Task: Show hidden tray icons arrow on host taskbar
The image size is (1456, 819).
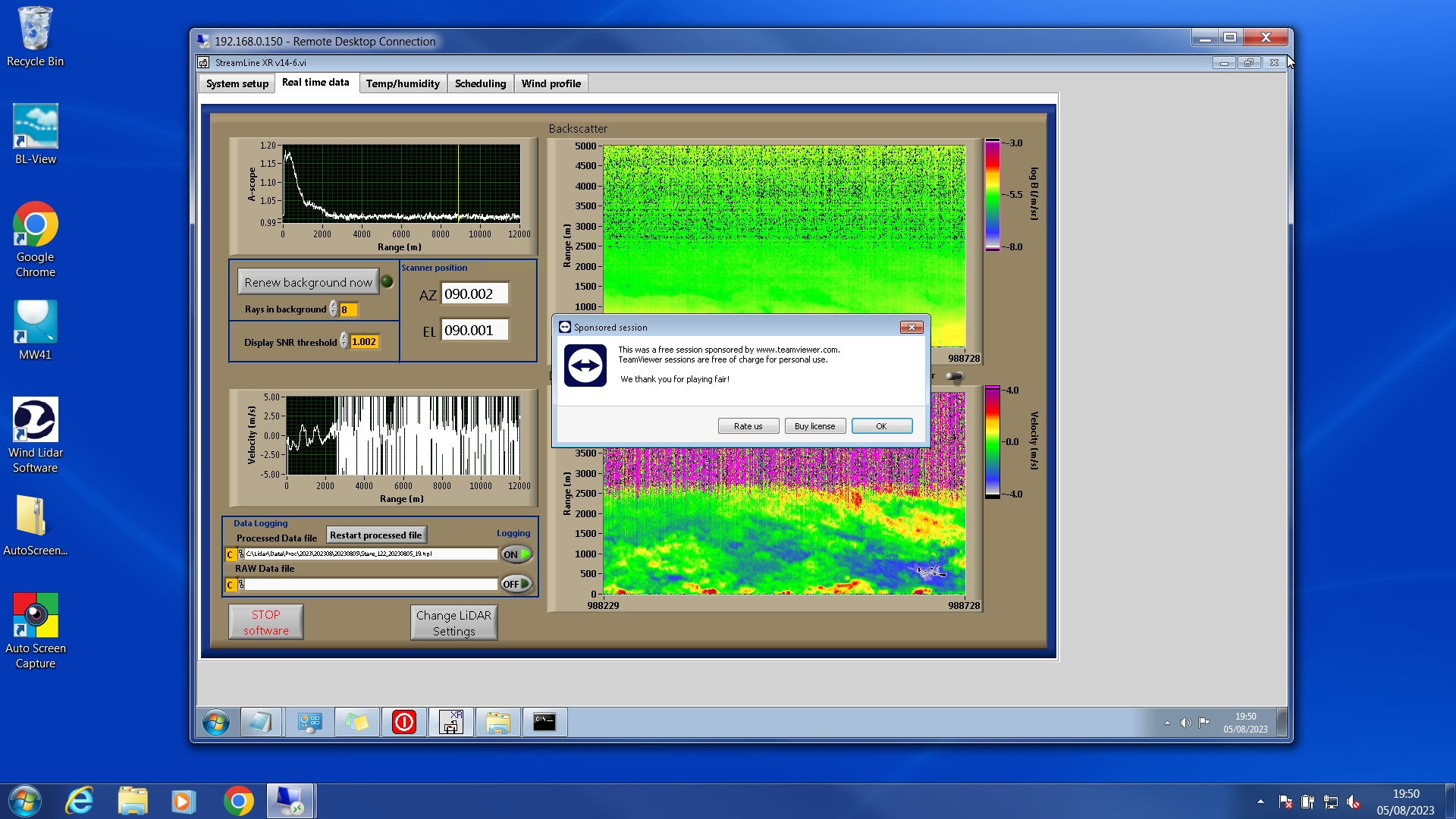Action: pyautogui.click(x=1260, y=802)
